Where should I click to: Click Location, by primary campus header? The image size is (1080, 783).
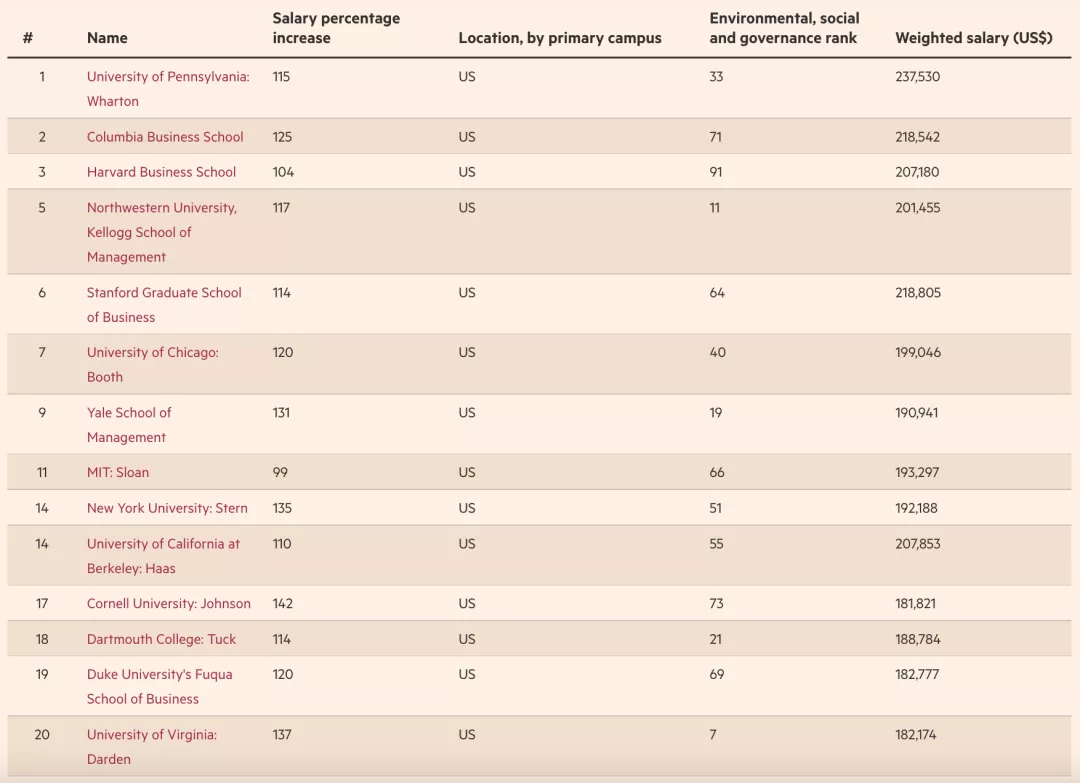point(560,38)
